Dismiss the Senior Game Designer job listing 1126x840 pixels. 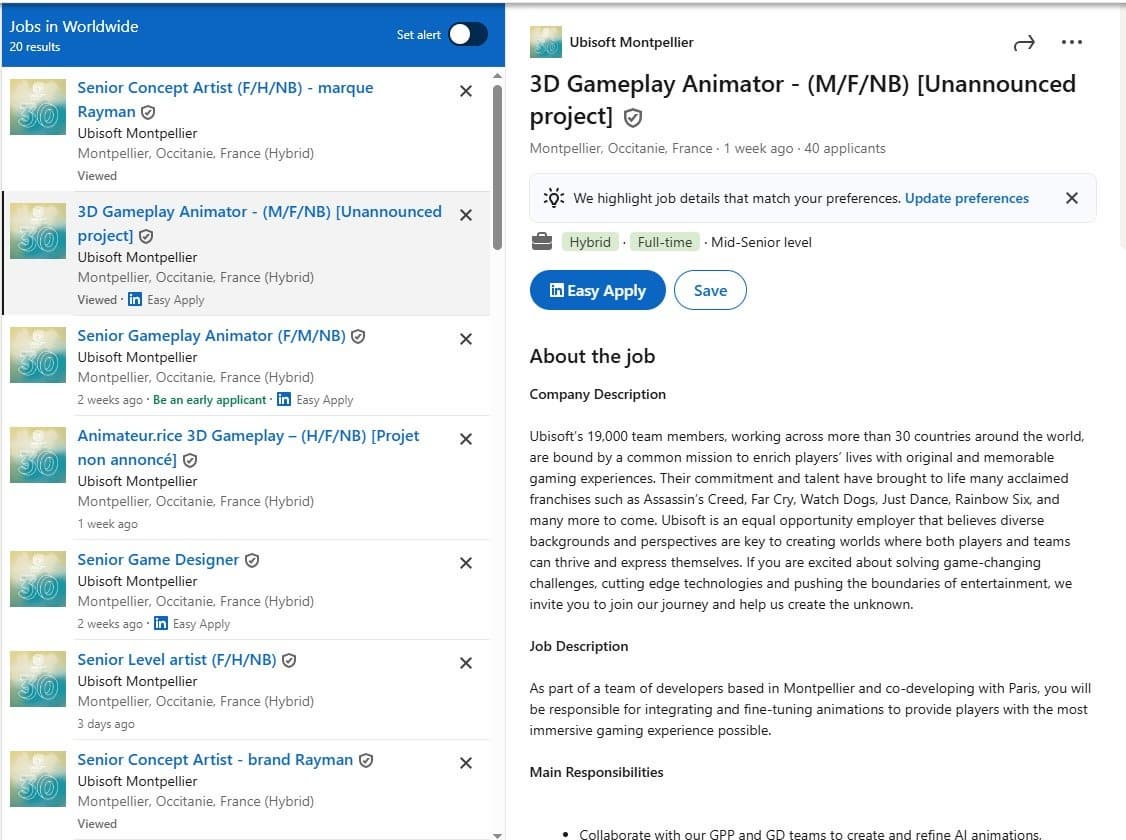pyautogui.click(x=466, y=563)
